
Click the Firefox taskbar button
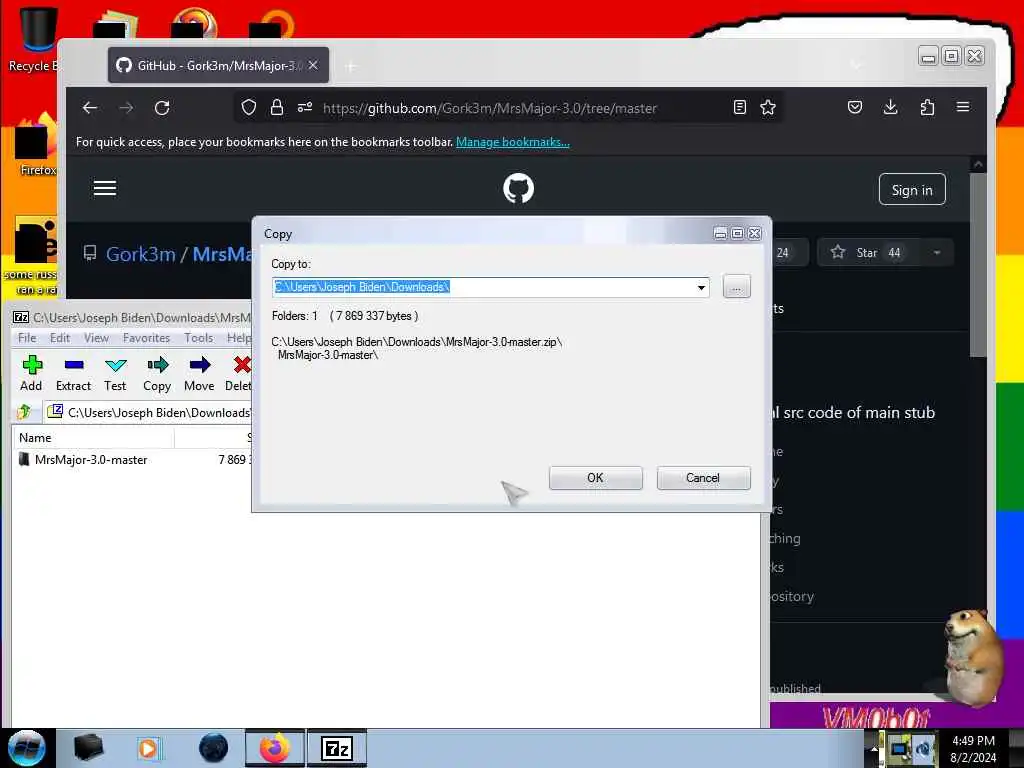click(x=275, y=748)
